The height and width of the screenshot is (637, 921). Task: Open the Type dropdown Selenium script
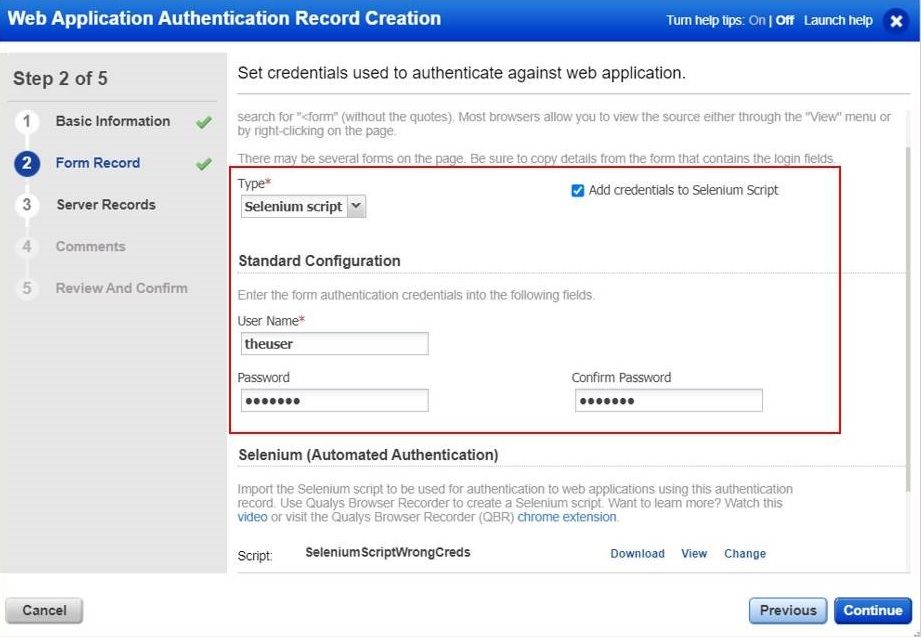[x=303, y=206]
